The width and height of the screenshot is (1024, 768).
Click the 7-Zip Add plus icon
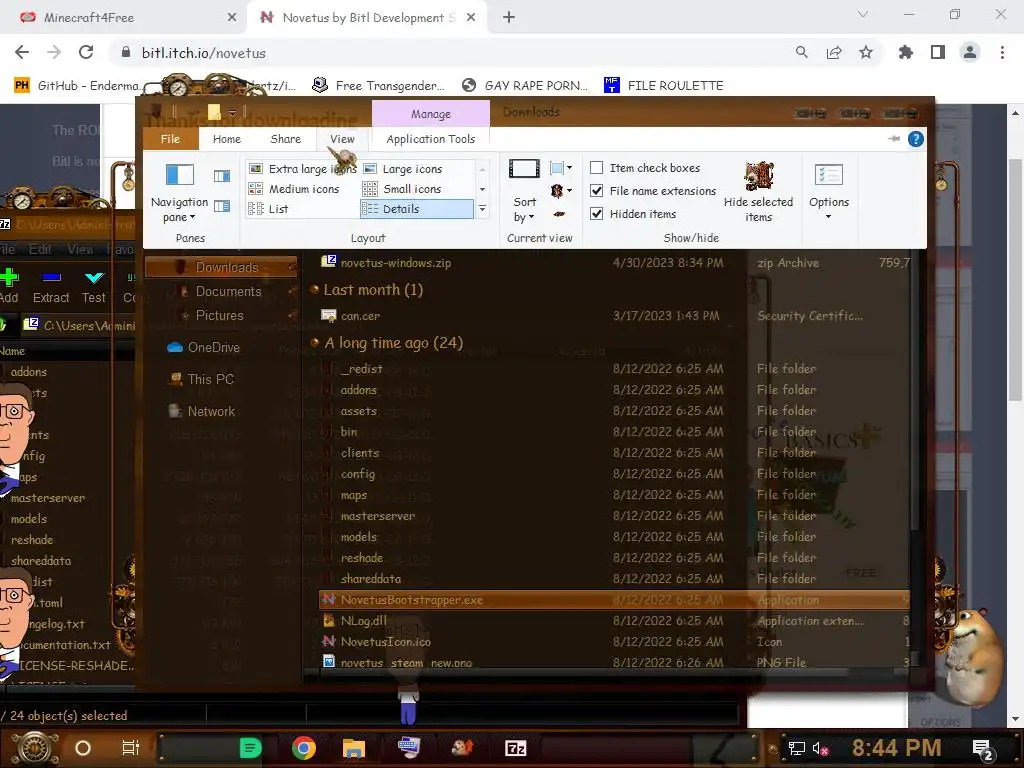pyautogui.click(x=8, y=278)
